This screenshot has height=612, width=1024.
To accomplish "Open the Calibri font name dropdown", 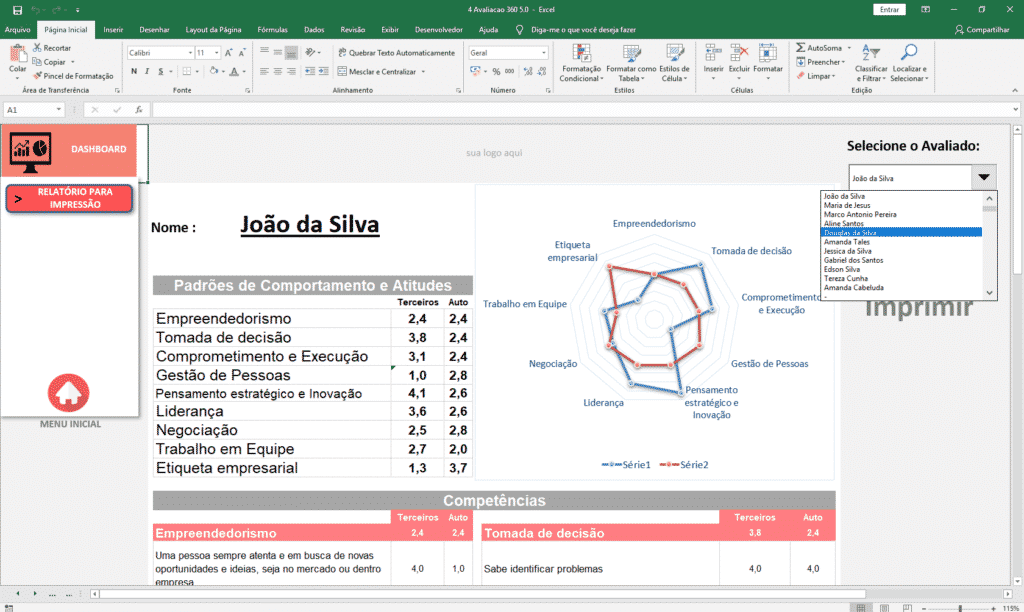I will [x=190, y=53].
